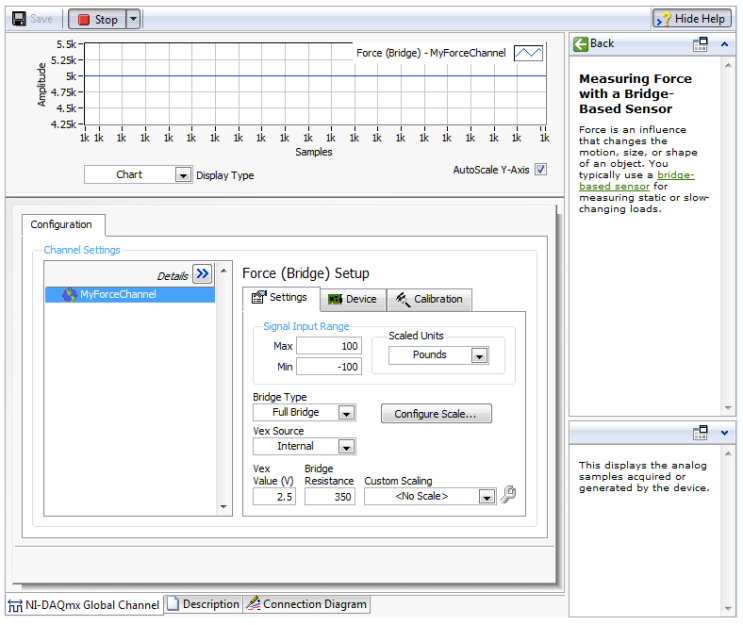Go Back in the help panel
Viewport: 743px width, 625px height.
[x=593, y=44]
